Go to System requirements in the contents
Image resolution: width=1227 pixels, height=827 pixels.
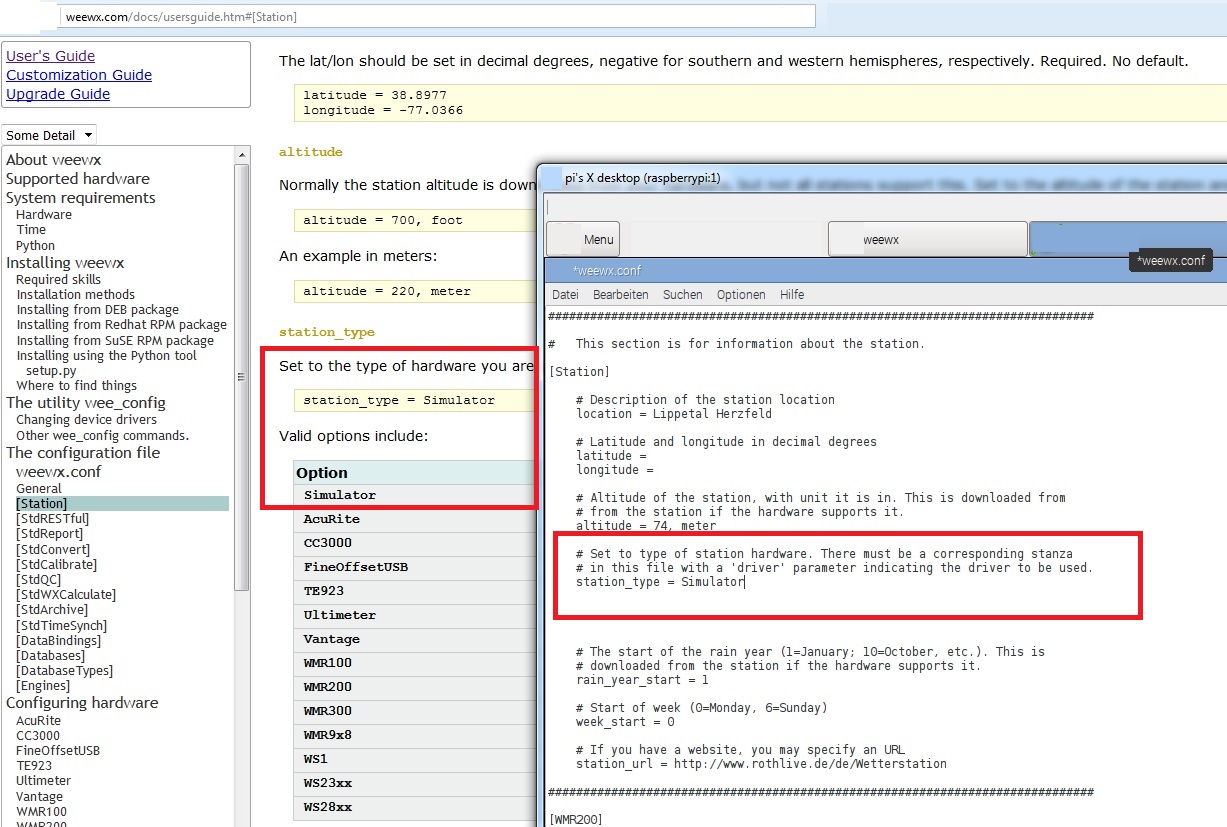tap(81, 198)
